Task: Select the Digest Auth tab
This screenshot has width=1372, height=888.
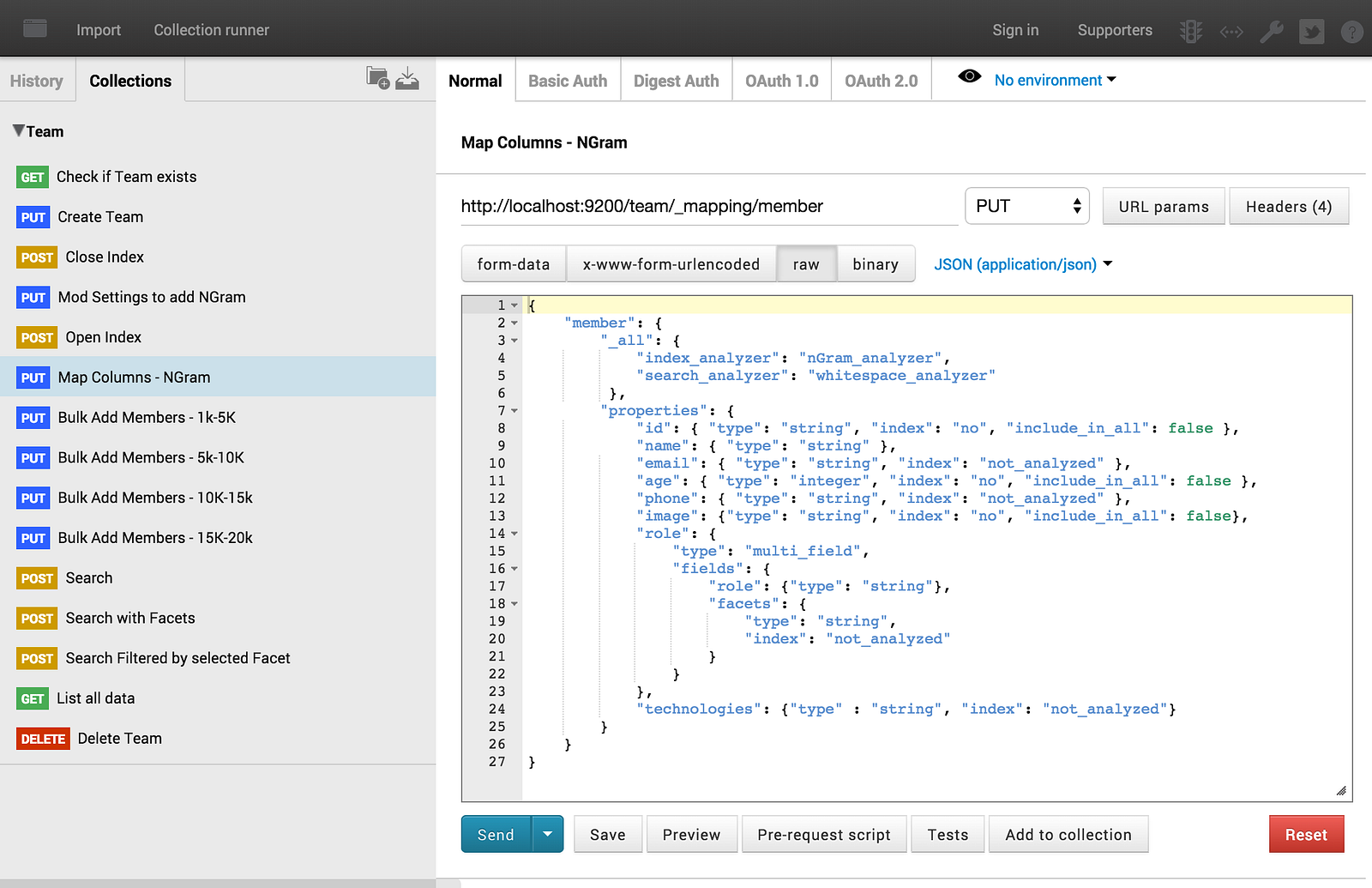Action: tap(677, 81)
